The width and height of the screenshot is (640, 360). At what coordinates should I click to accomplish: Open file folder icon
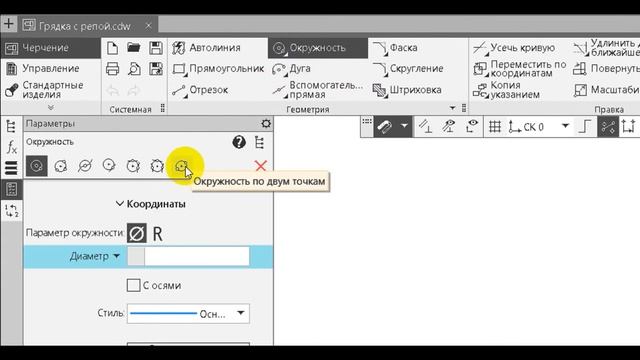pyautogui.click(x=134, y=48)
